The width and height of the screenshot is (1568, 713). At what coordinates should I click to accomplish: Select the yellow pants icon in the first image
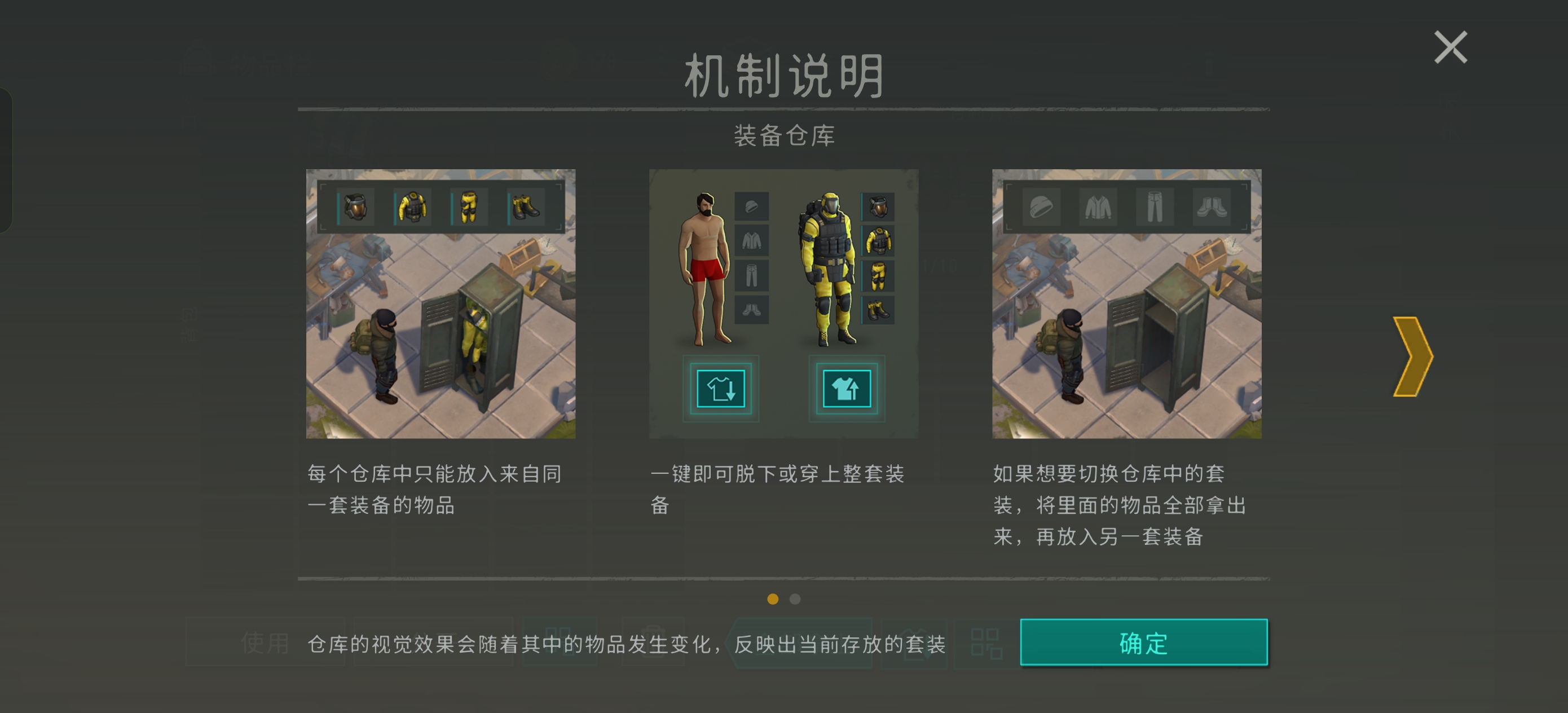469,207
